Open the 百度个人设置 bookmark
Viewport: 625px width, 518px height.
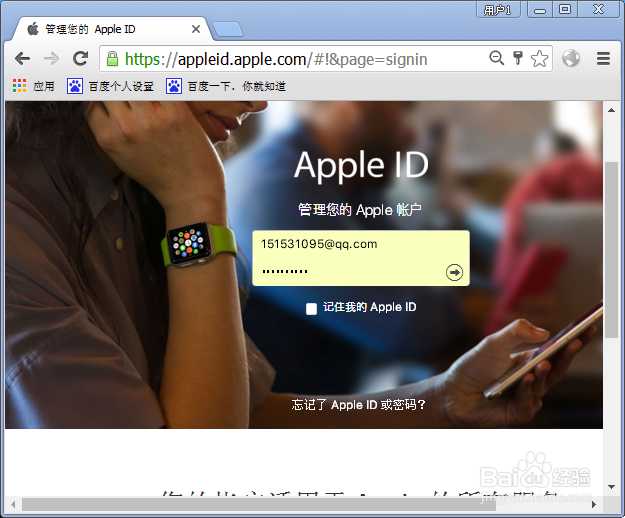(x=110, y=86)
